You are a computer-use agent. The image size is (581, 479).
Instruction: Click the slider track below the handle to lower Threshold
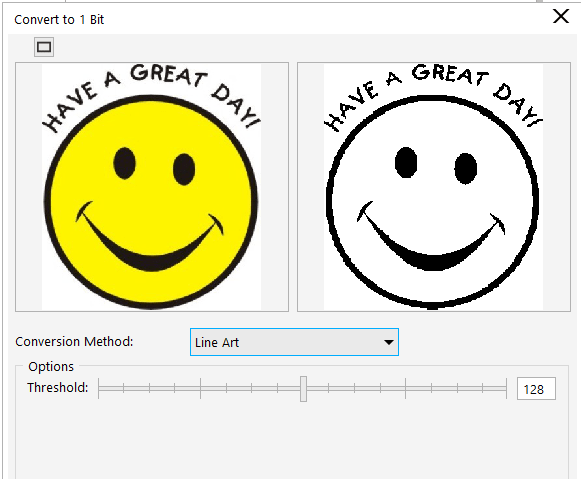point(200,389)
